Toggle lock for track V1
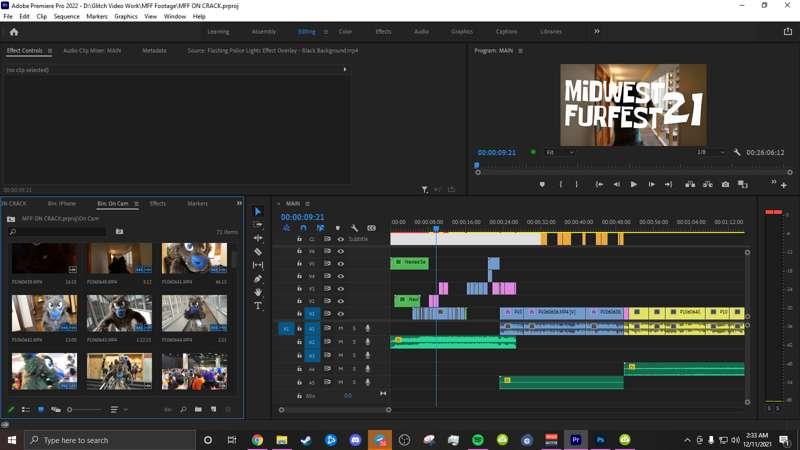Image resolution: width=800 pixels, height=450 pixels. (x=299, y=314)
